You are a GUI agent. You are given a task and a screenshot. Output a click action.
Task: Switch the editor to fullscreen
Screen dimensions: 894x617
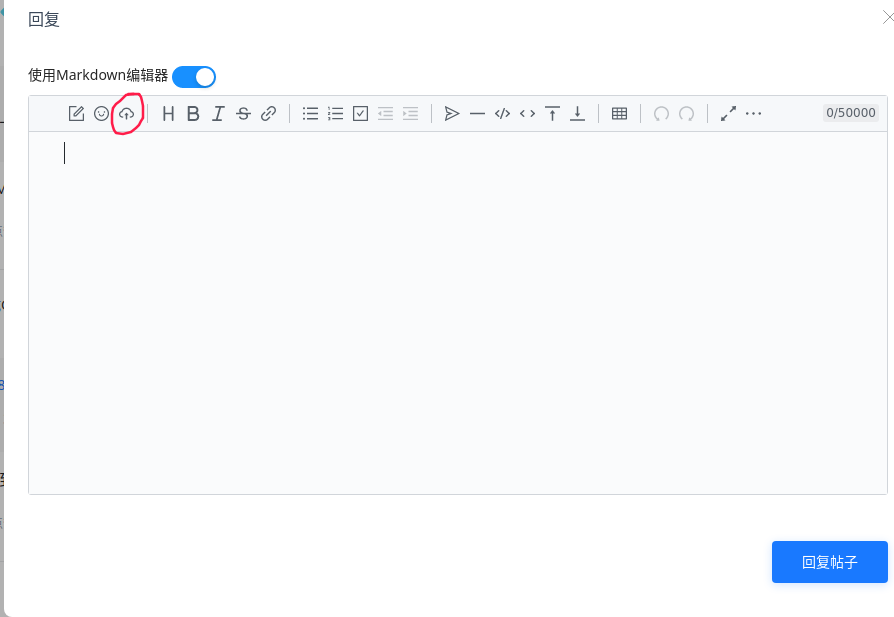[728, 113]
